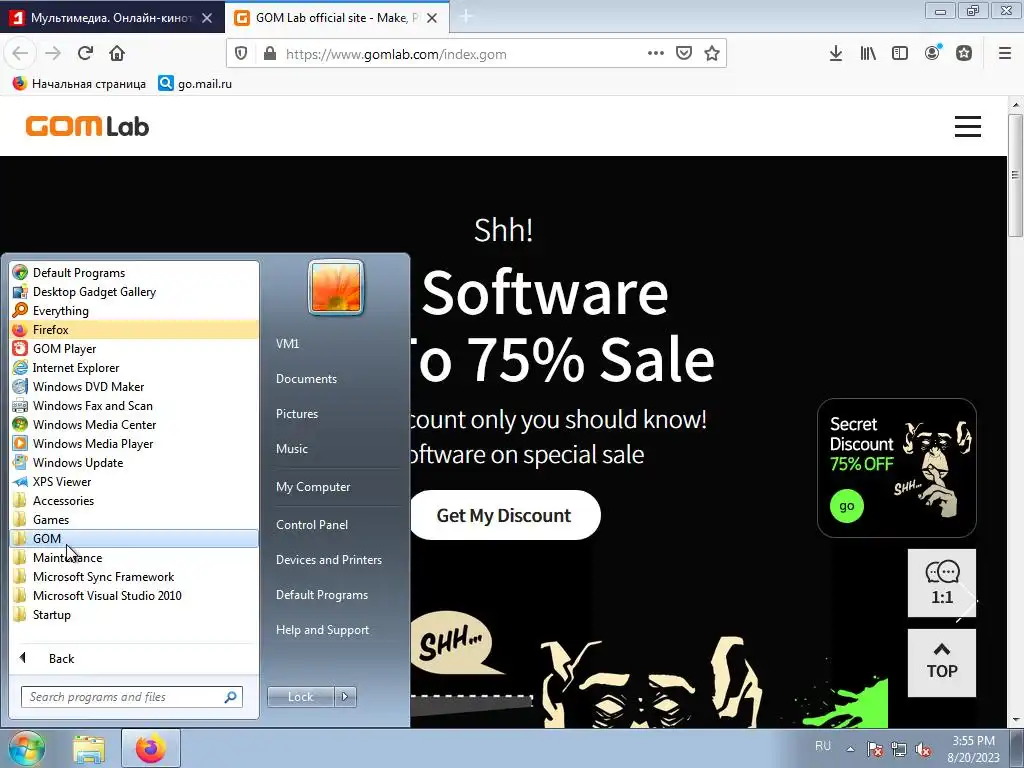Expand the Startup folder

pos(135,615)
